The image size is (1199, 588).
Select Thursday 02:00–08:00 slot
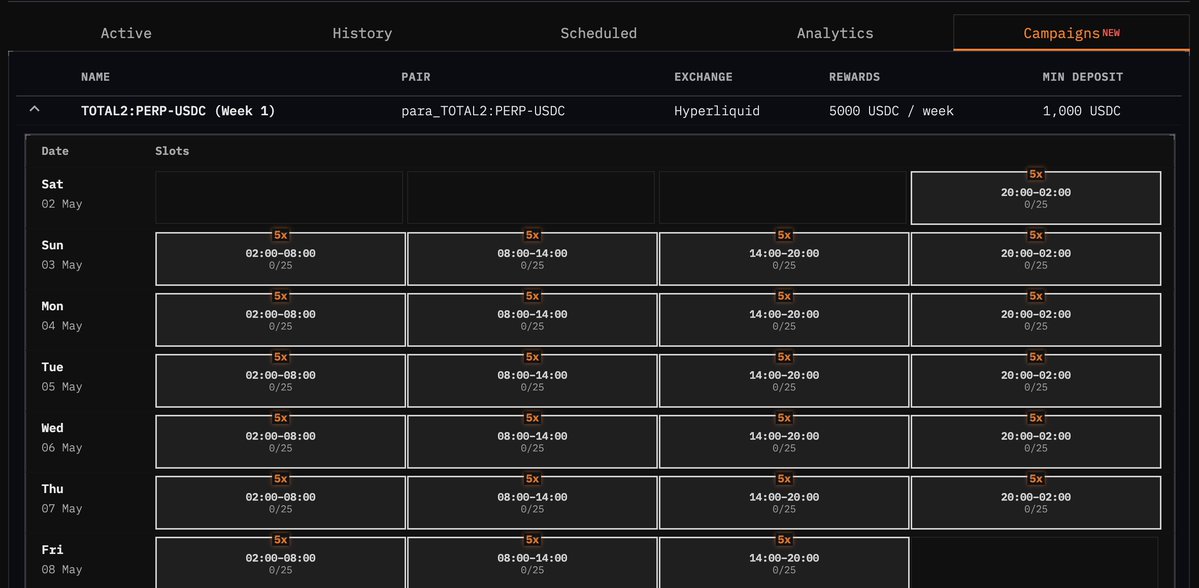pos(281,502)
